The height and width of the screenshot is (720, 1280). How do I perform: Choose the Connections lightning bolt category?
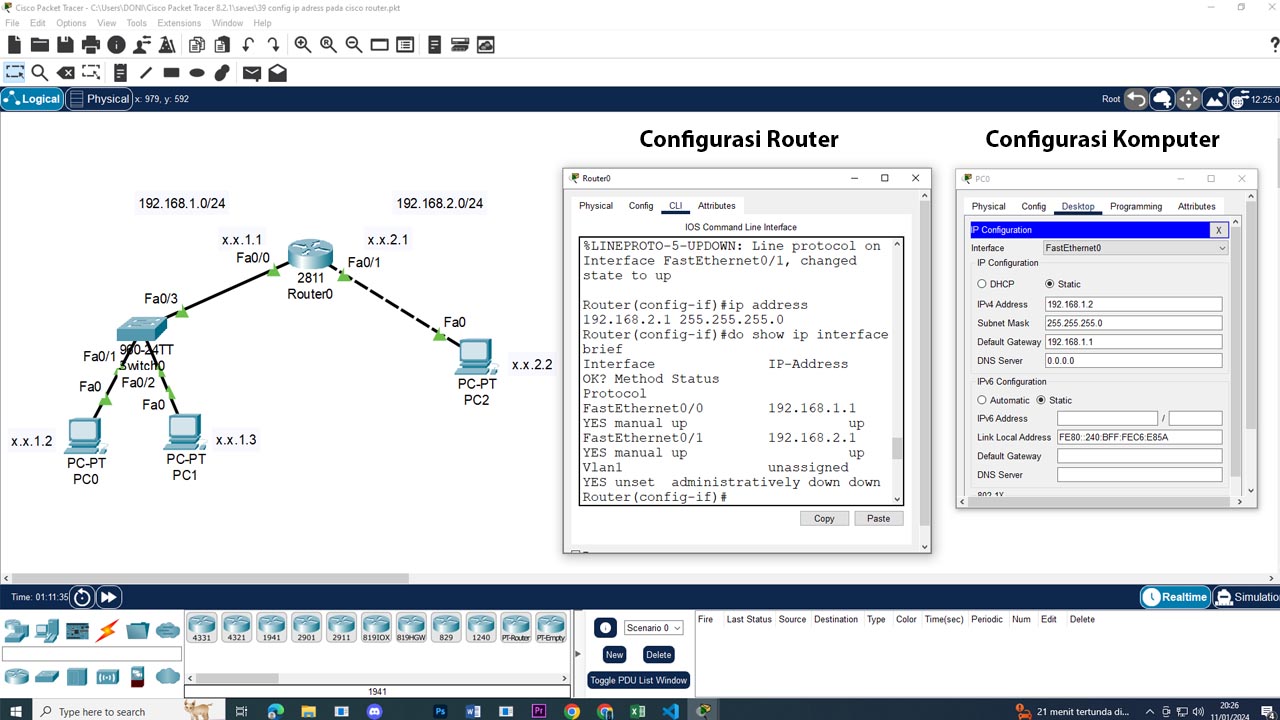[x=107, y=631]
